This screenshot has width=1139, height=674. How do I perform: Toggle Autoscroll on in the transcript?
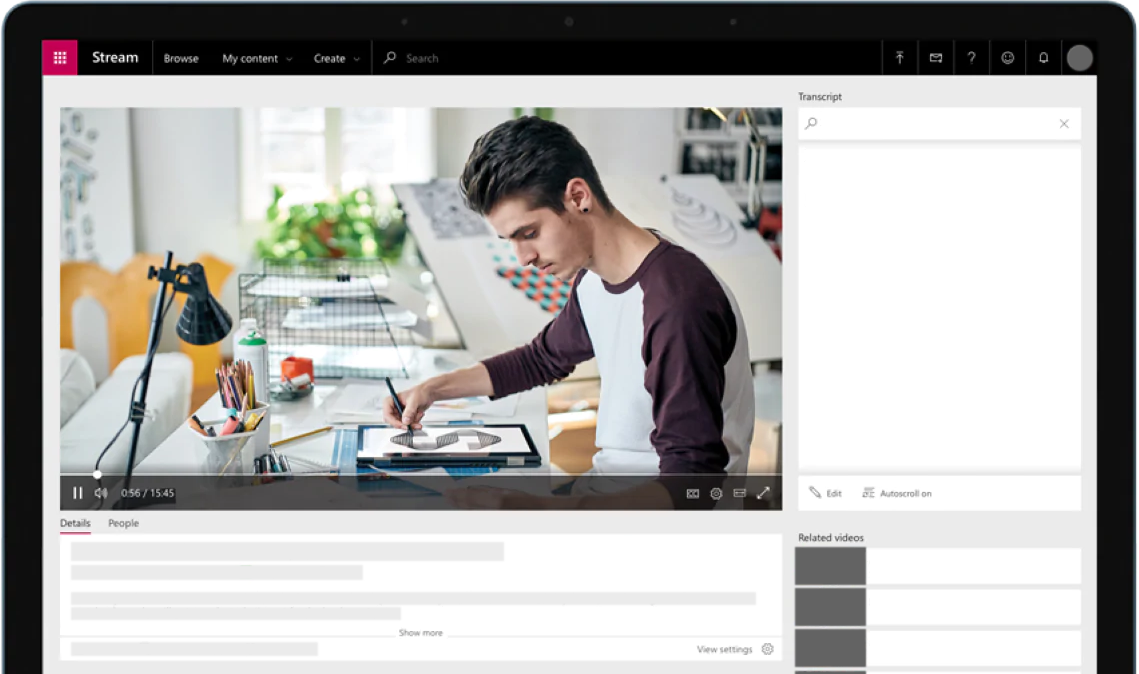[x=897, y=493]
